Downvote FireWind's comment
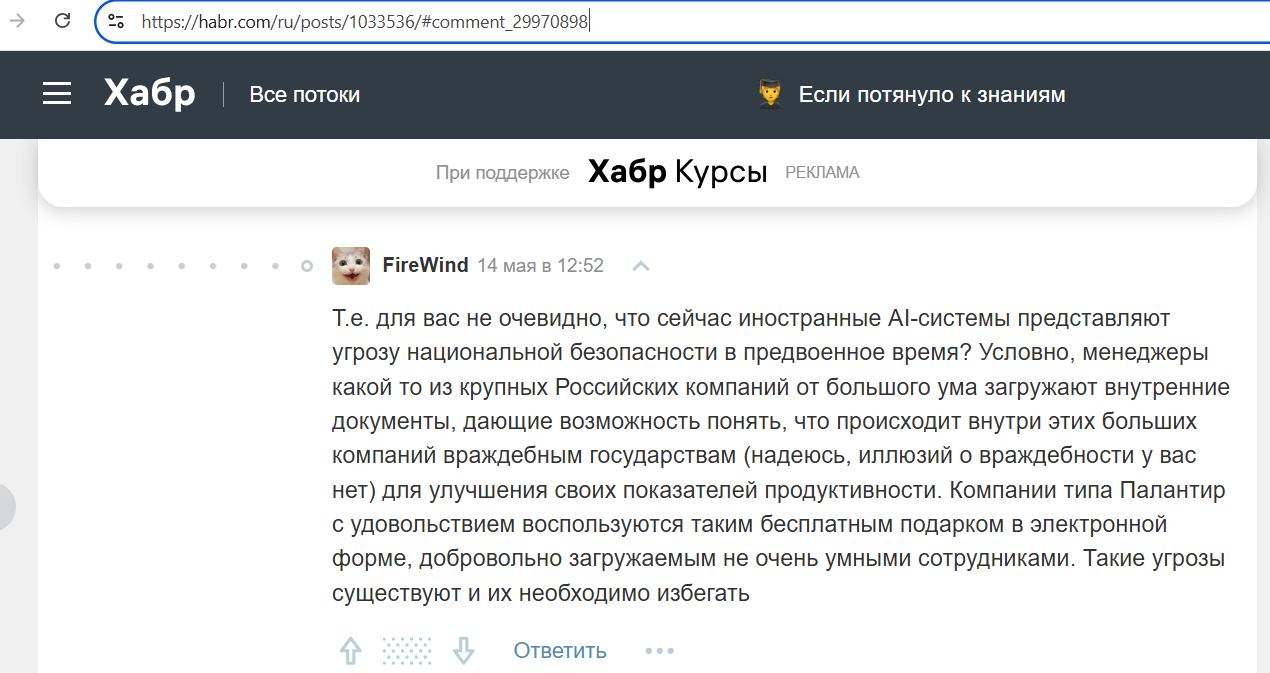Screen dimensions: 1270x673 click(463, 650)
